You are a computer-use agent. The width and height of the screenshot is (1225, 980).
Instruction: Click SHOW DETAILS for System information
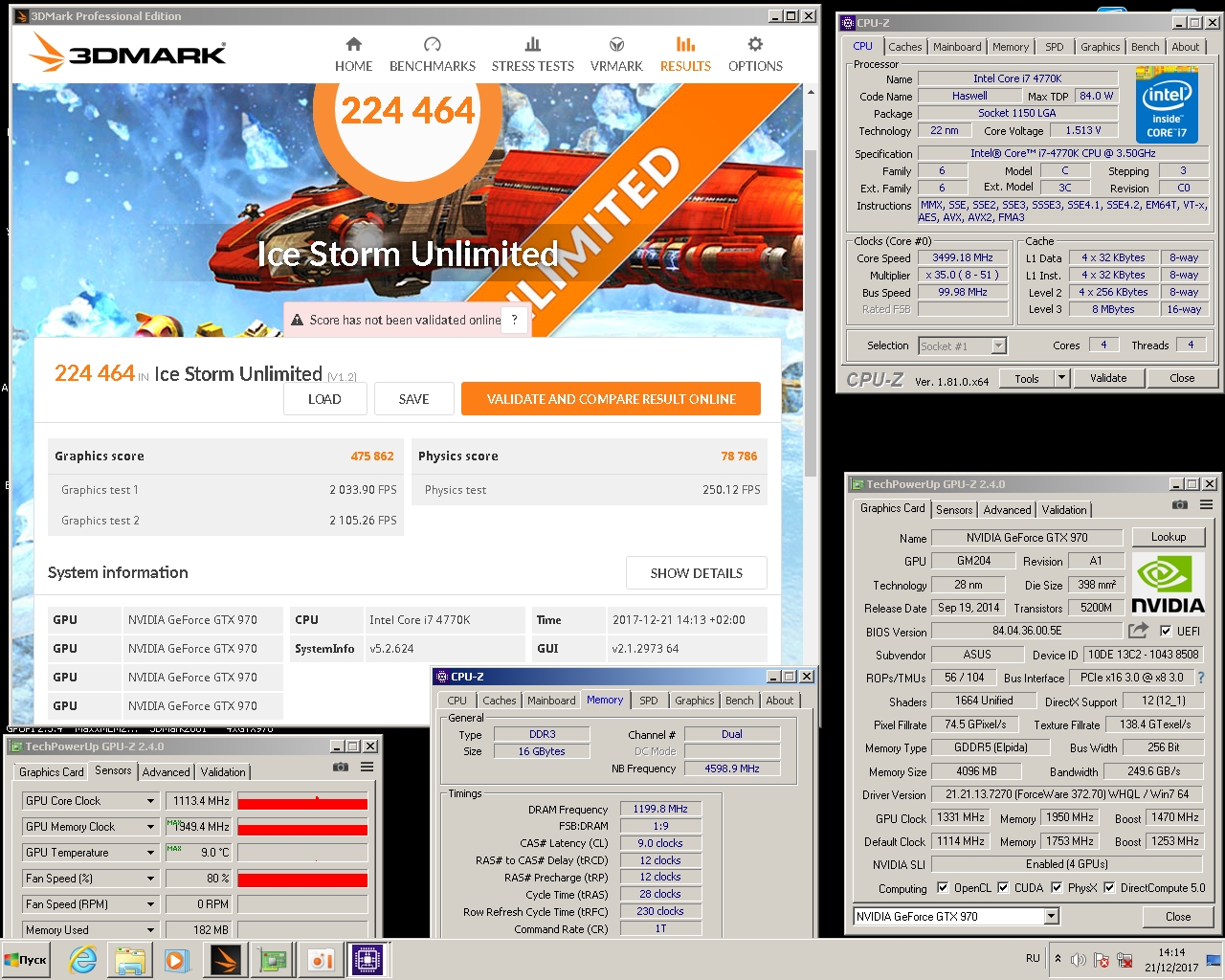[x=696, y=573]
